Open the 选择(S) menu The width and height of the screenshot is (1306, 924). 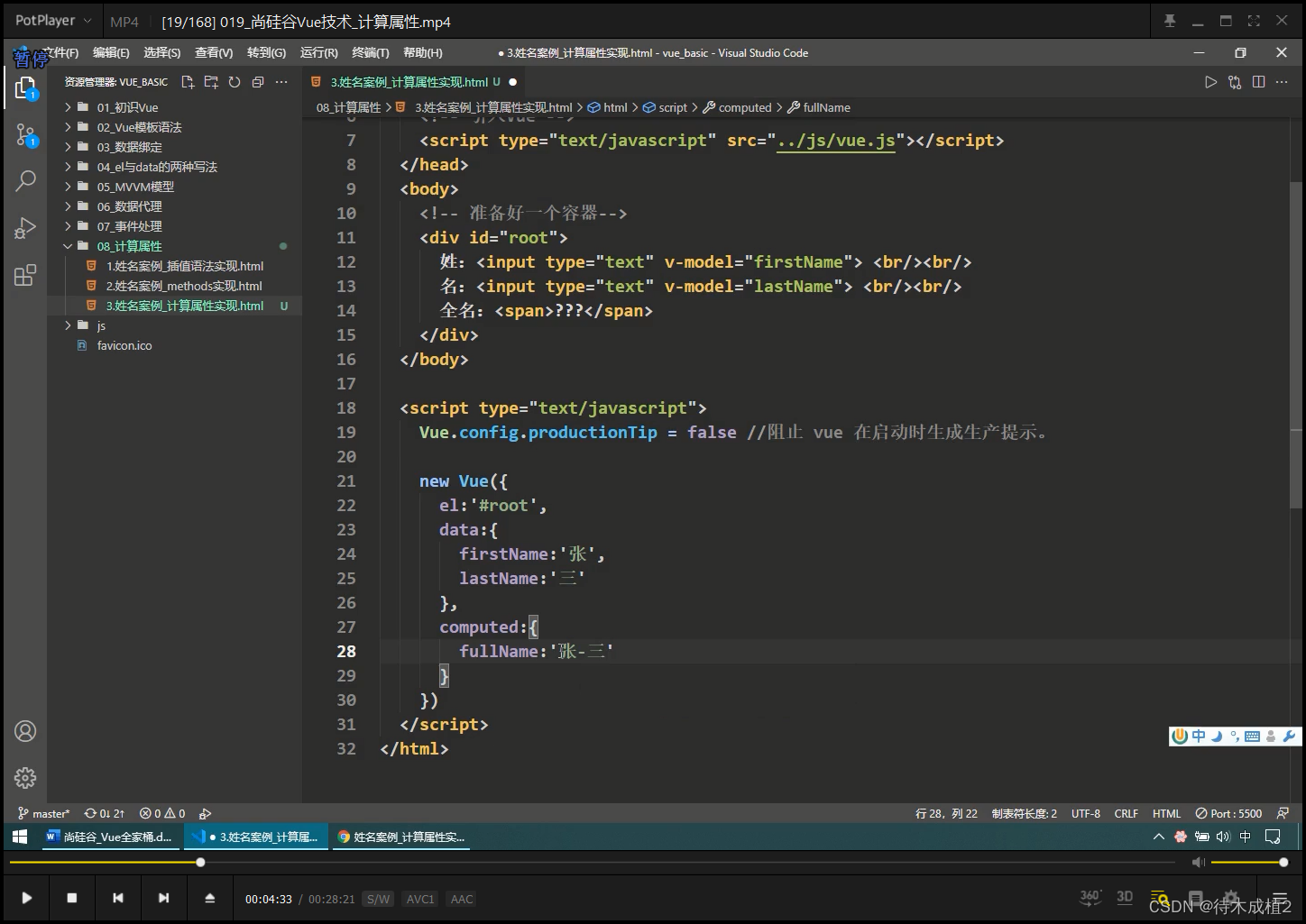pos(162,53)
